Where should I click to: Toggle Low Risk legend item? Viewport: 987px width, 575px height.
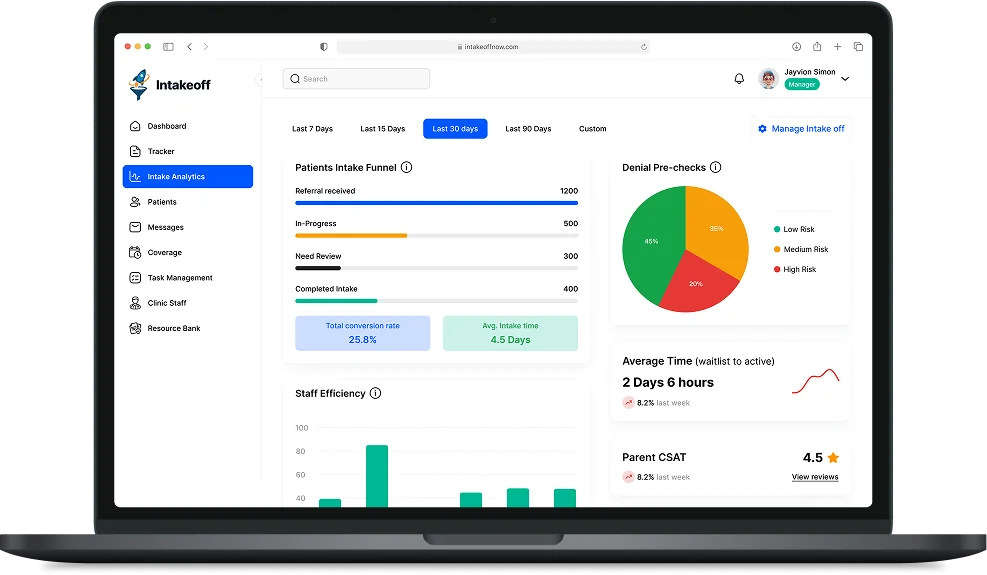click(x=794, y=229)
